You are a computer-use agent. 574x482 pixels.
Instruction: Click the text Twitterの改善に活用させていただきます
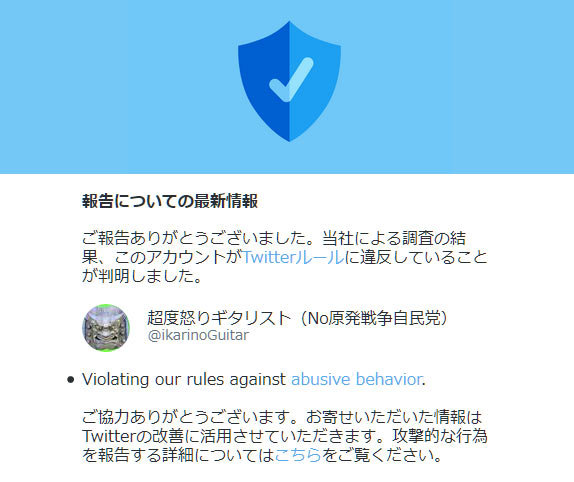click(x=234, y=436)
